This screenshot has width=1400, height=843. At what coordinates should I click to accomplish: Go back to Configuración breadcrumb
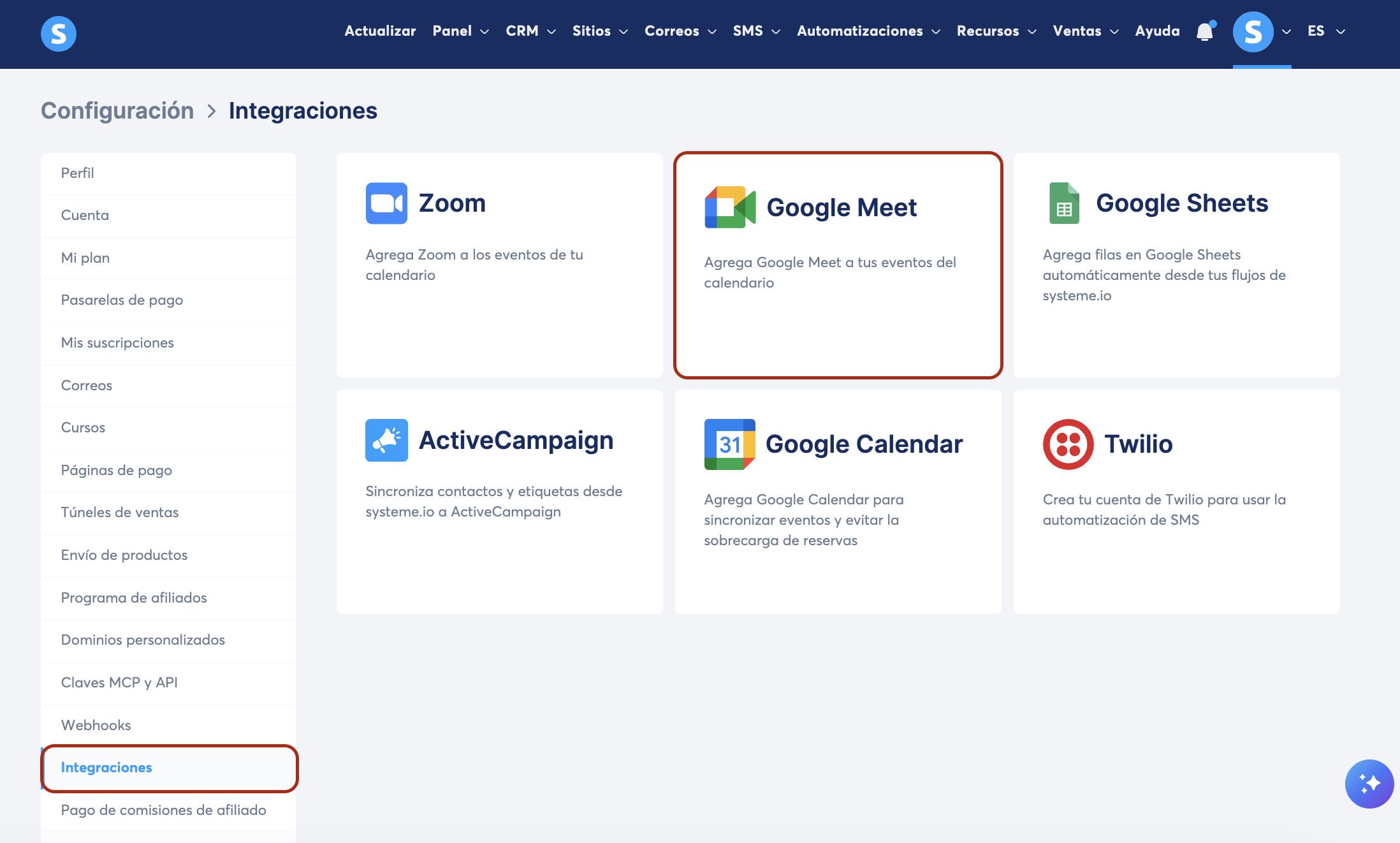(x=117, y=111)
